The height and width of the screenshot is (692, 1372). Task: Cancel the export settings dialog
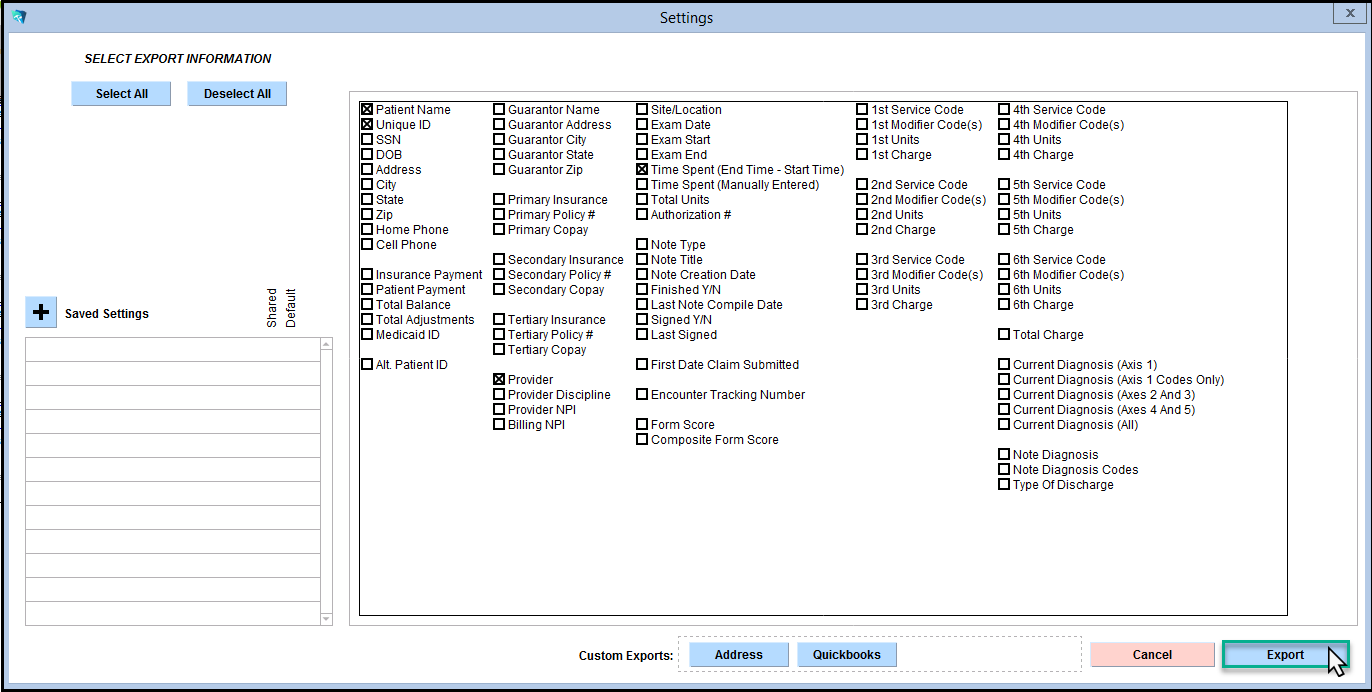1152,655
